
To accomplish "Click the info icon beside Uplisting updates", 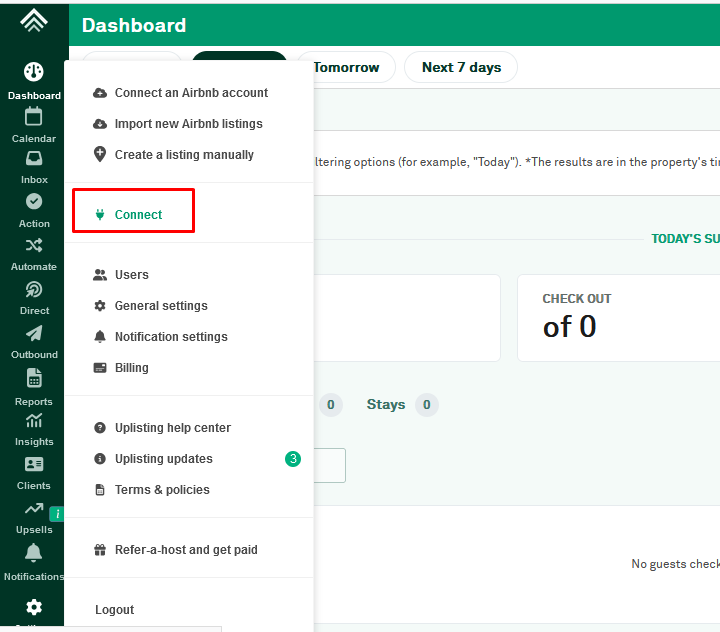I will point(100,459).
